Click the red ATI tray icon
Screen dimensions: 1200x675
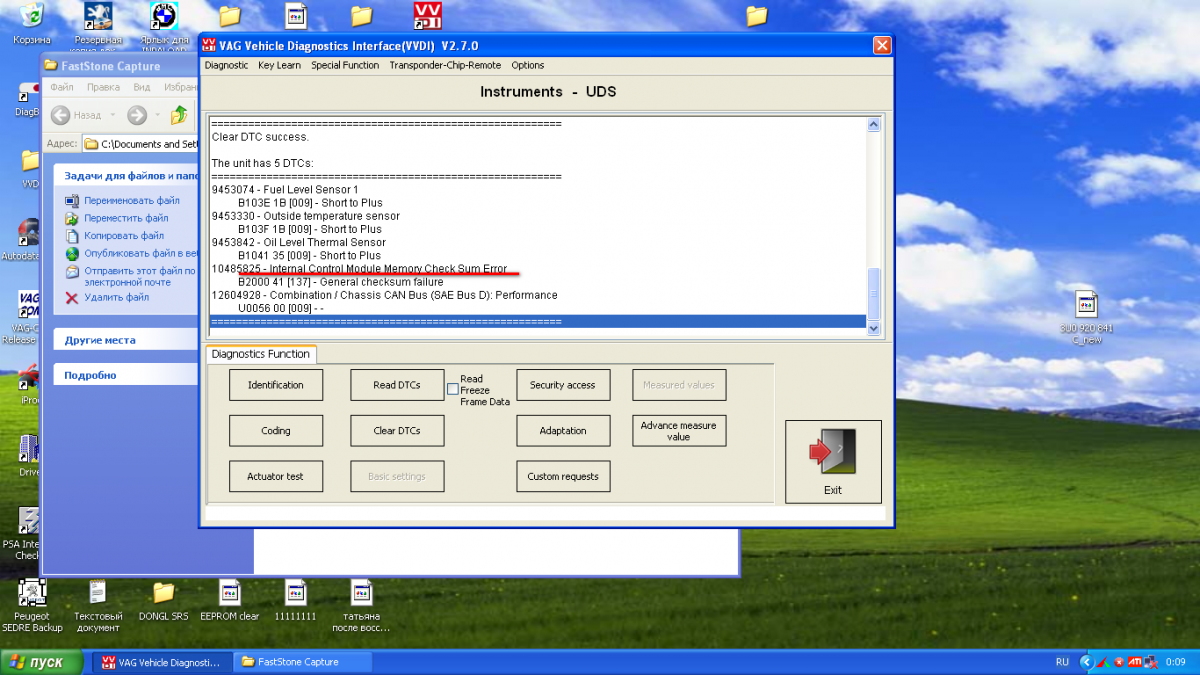click(1135, 662)
